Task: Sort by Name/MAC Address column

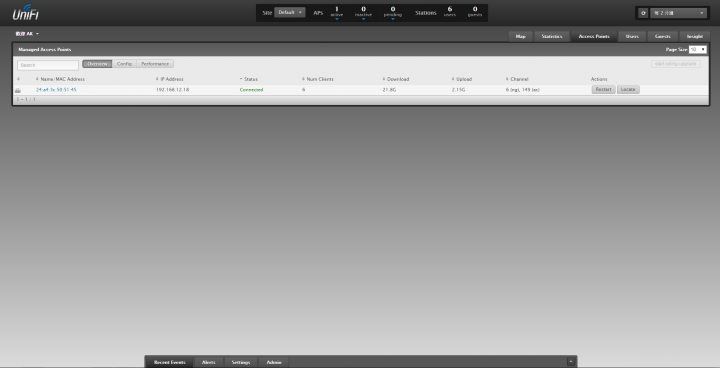Action: click(x=60, y=79)
